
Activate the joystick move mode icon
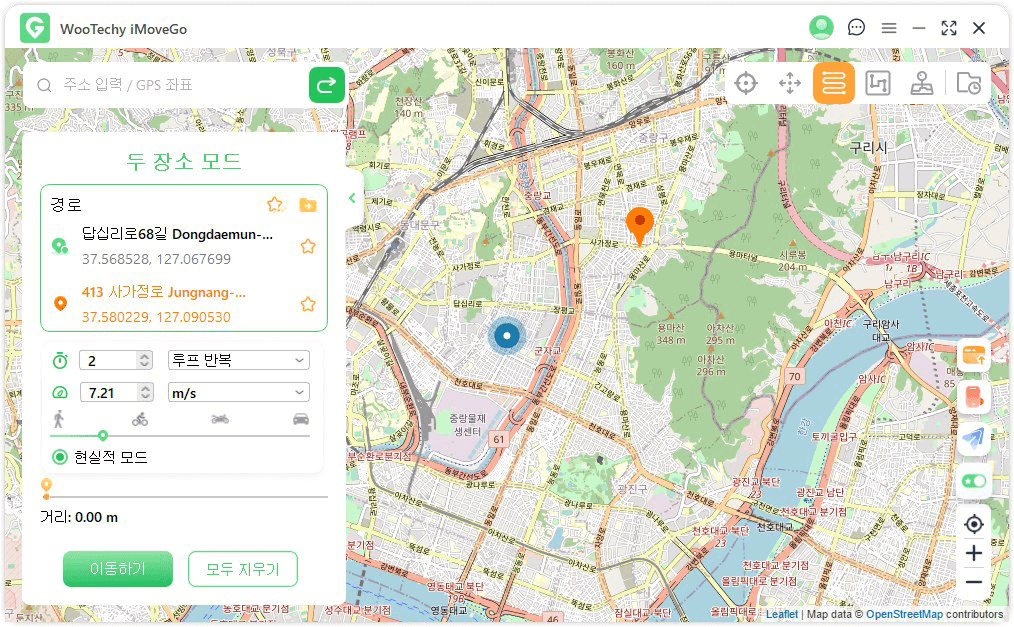click(x=790, y=84)
